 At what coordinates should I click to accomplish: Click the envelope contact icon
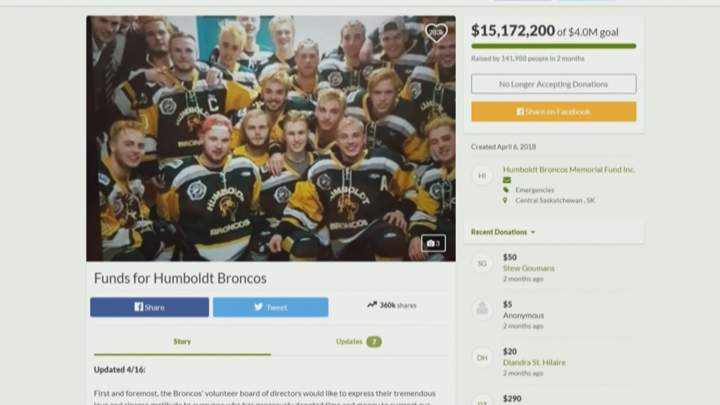pos(506,180)
